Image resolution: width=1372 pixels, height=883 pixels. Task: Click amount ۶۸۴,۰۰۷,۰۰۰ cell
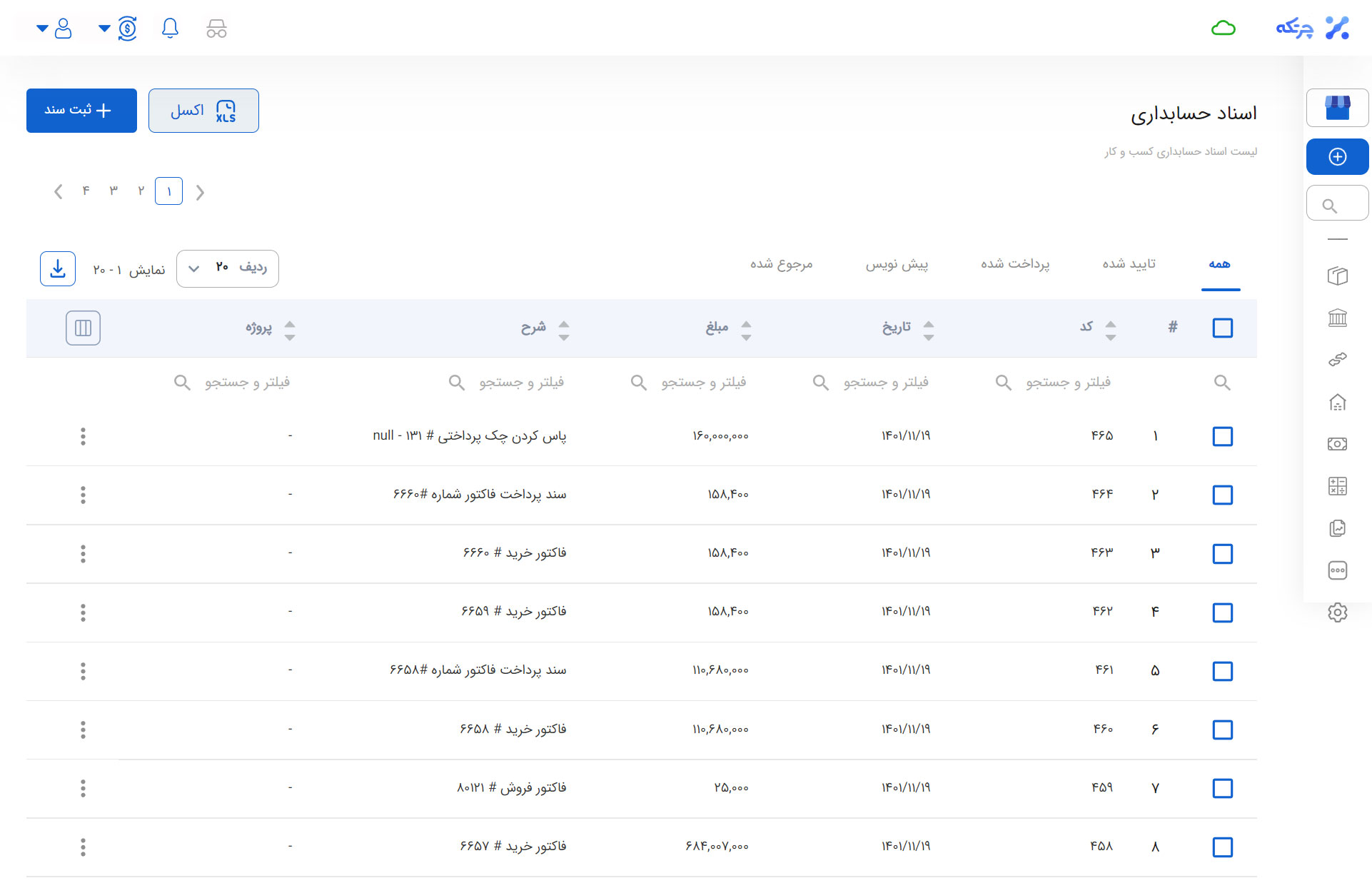click(x=717, y=847)
